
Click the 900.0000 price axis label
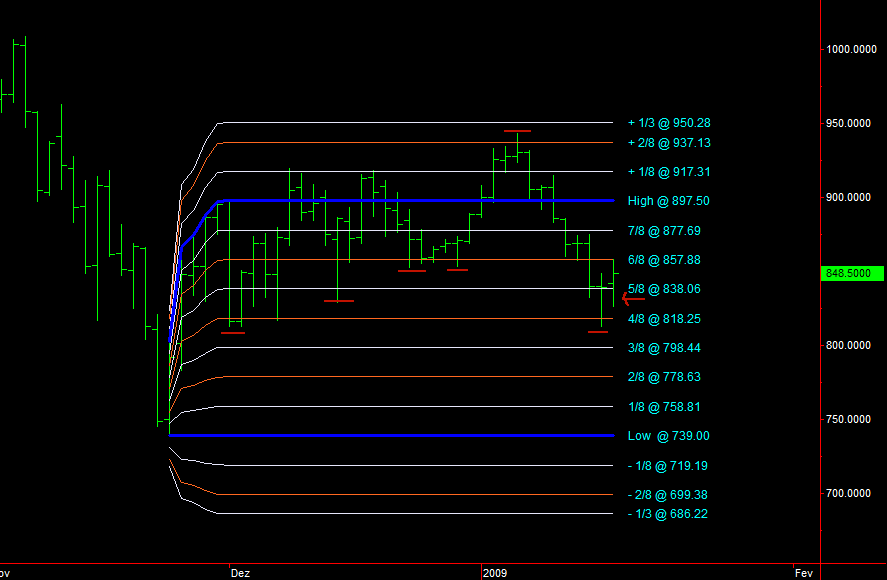pos(849,197)
